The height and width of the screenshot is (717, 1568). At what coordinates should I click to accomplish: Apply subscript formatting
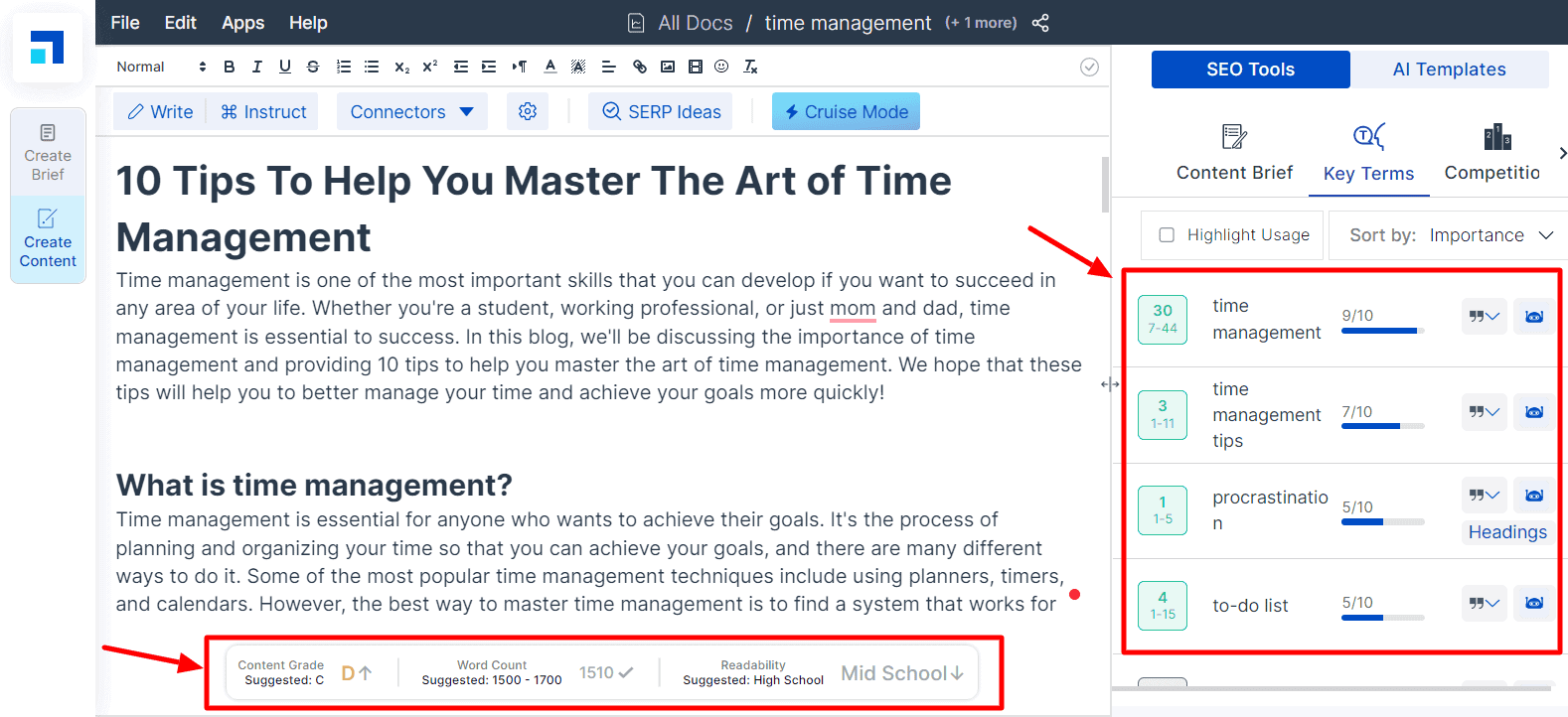(401, 67)
